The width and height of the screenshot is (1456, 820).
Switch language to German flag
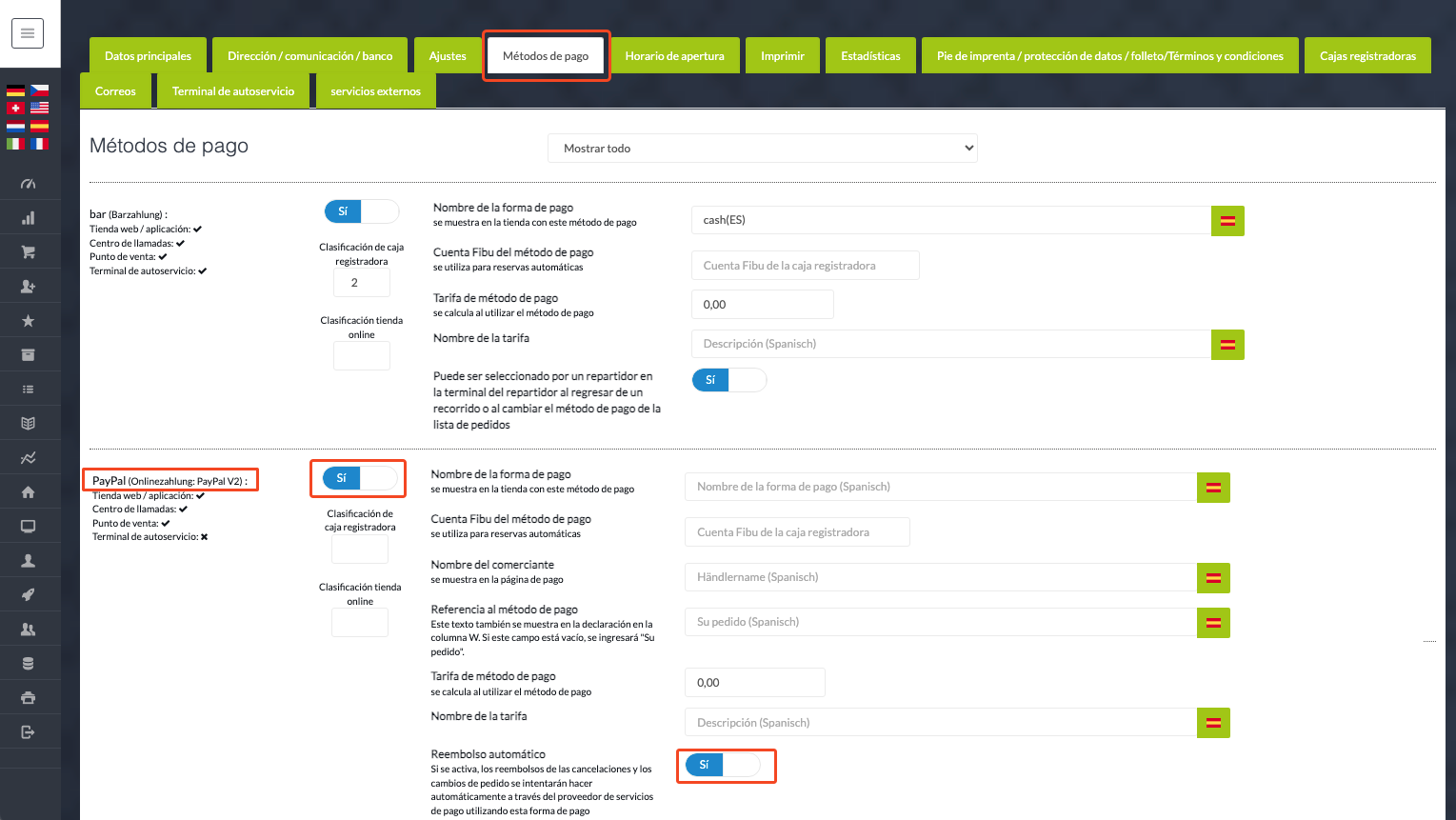[15, 90]
